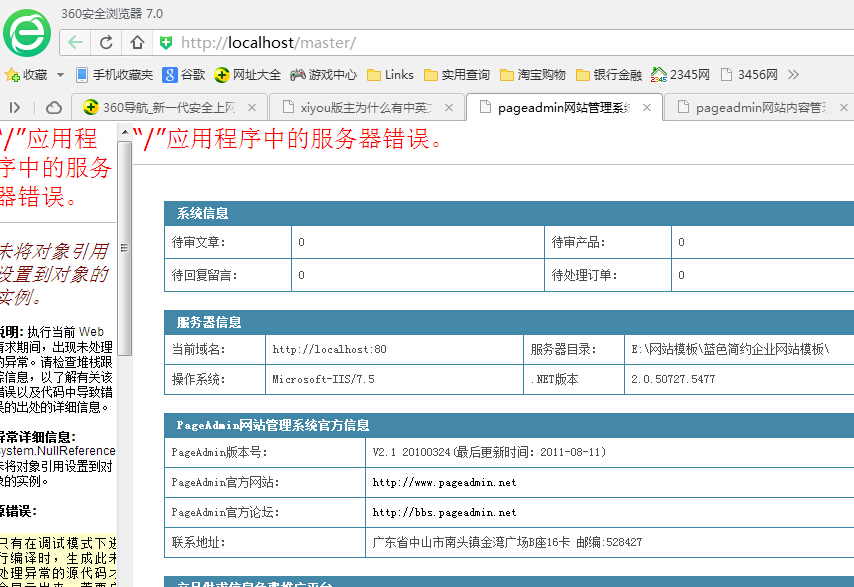Click the green security shield icon
This screenshot has height=587, width=854.
point(166,43)
